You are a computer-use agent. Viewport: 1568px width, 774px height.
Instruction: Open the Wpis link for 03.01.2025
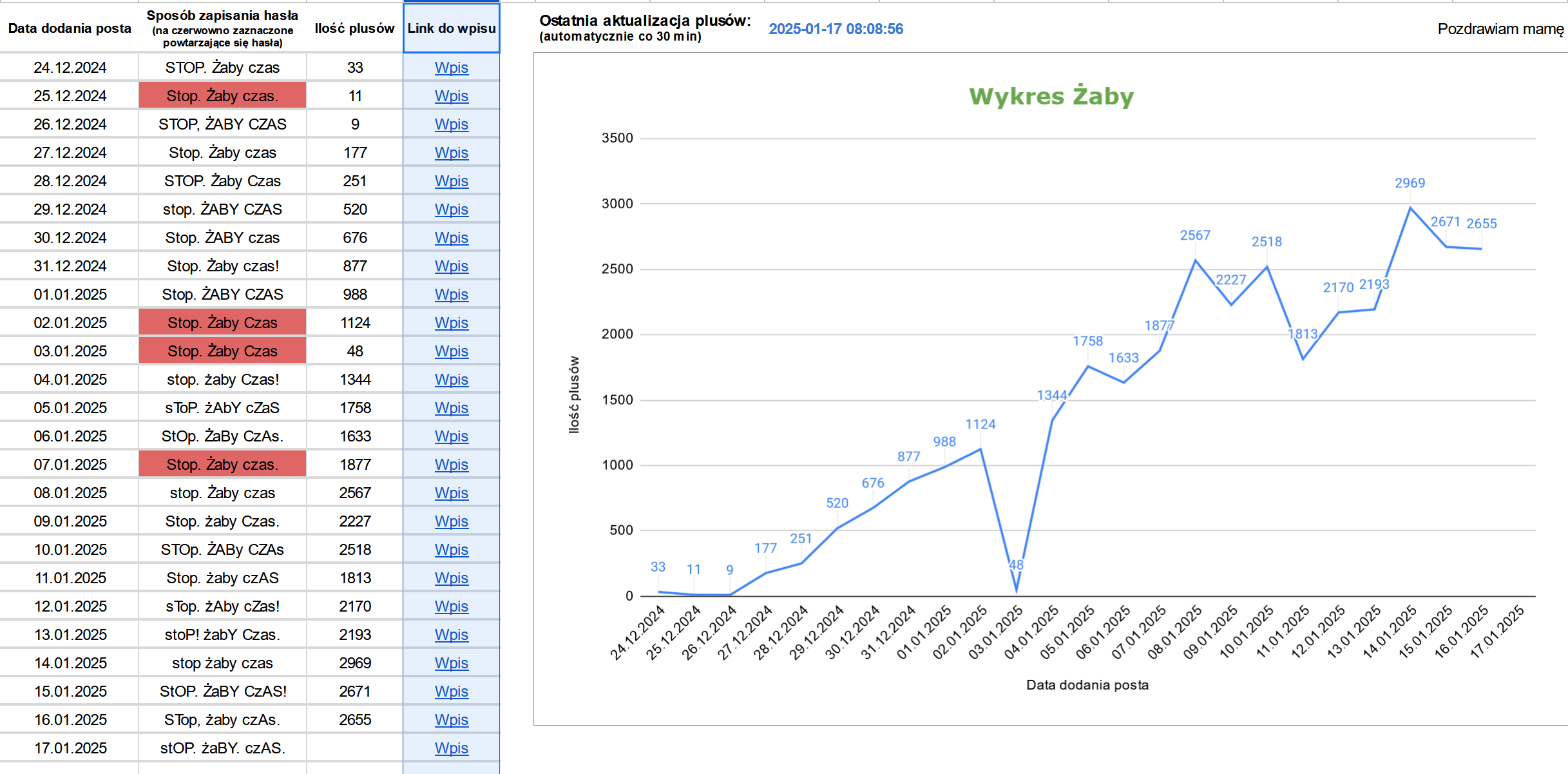[451, 351]
